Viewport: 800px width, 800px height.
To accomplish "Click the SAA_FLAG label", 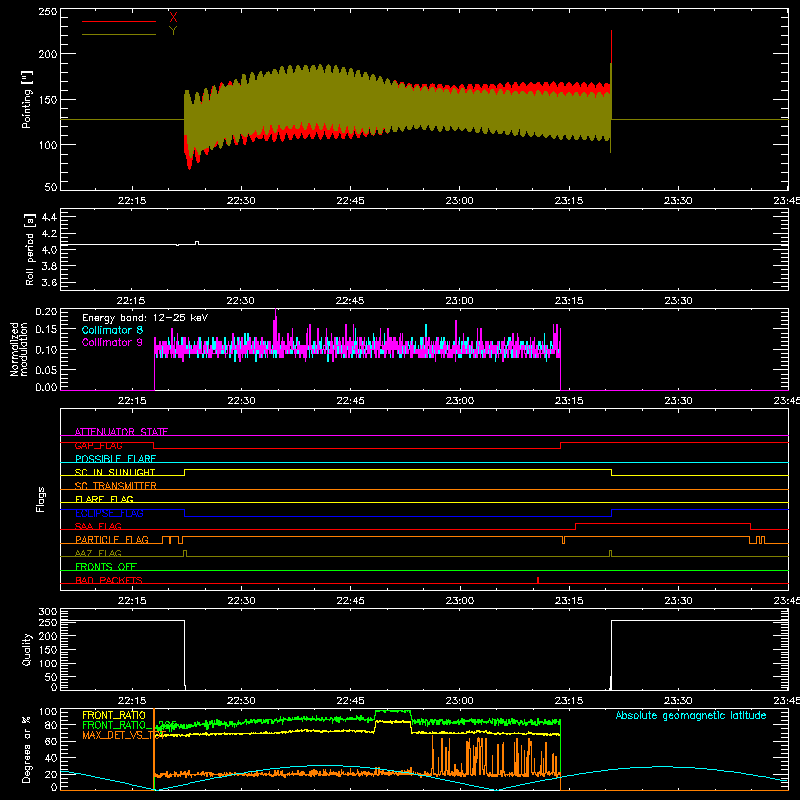I will point(98,526).
